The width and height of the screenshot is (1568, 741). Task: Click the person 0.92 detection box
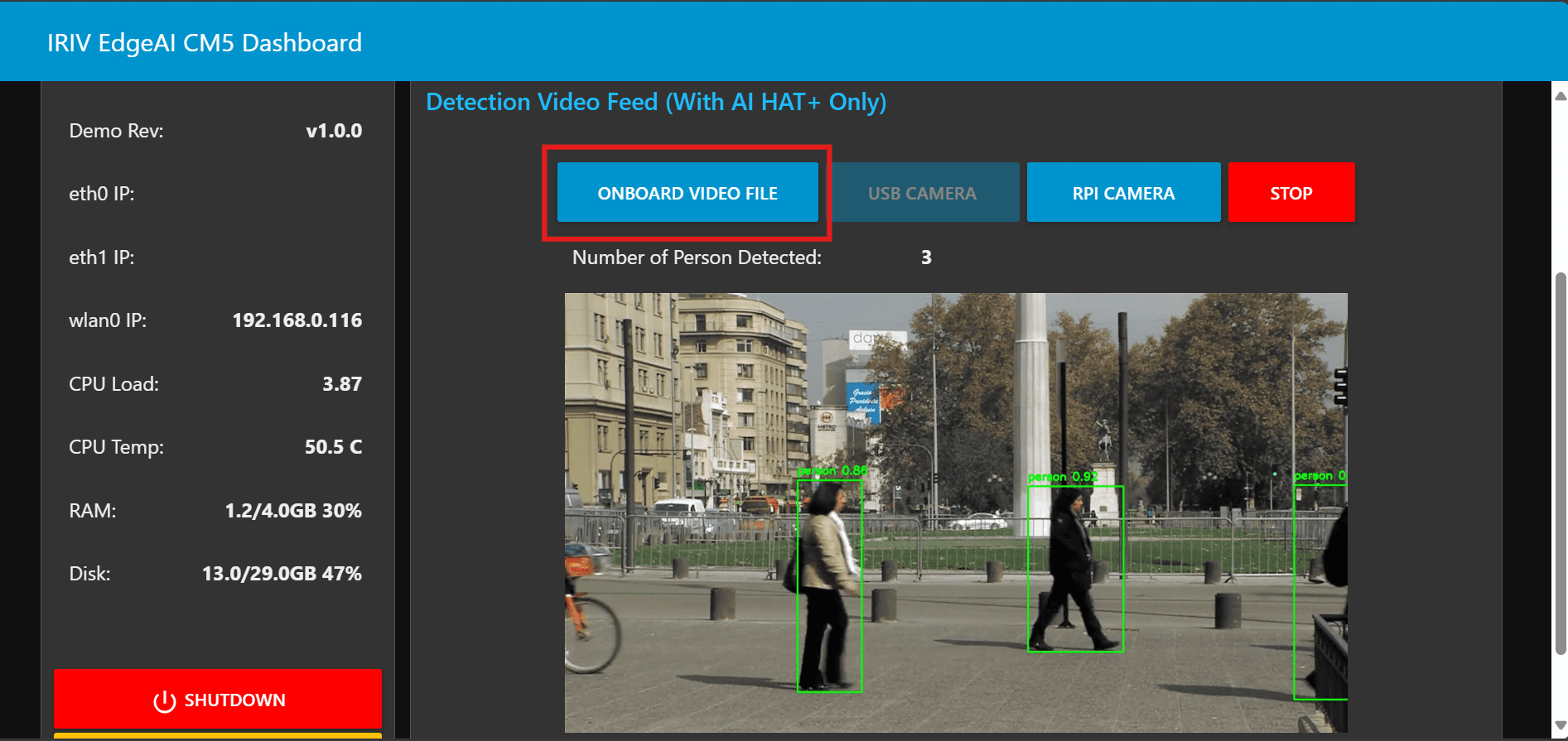(x=1074, y=569)
